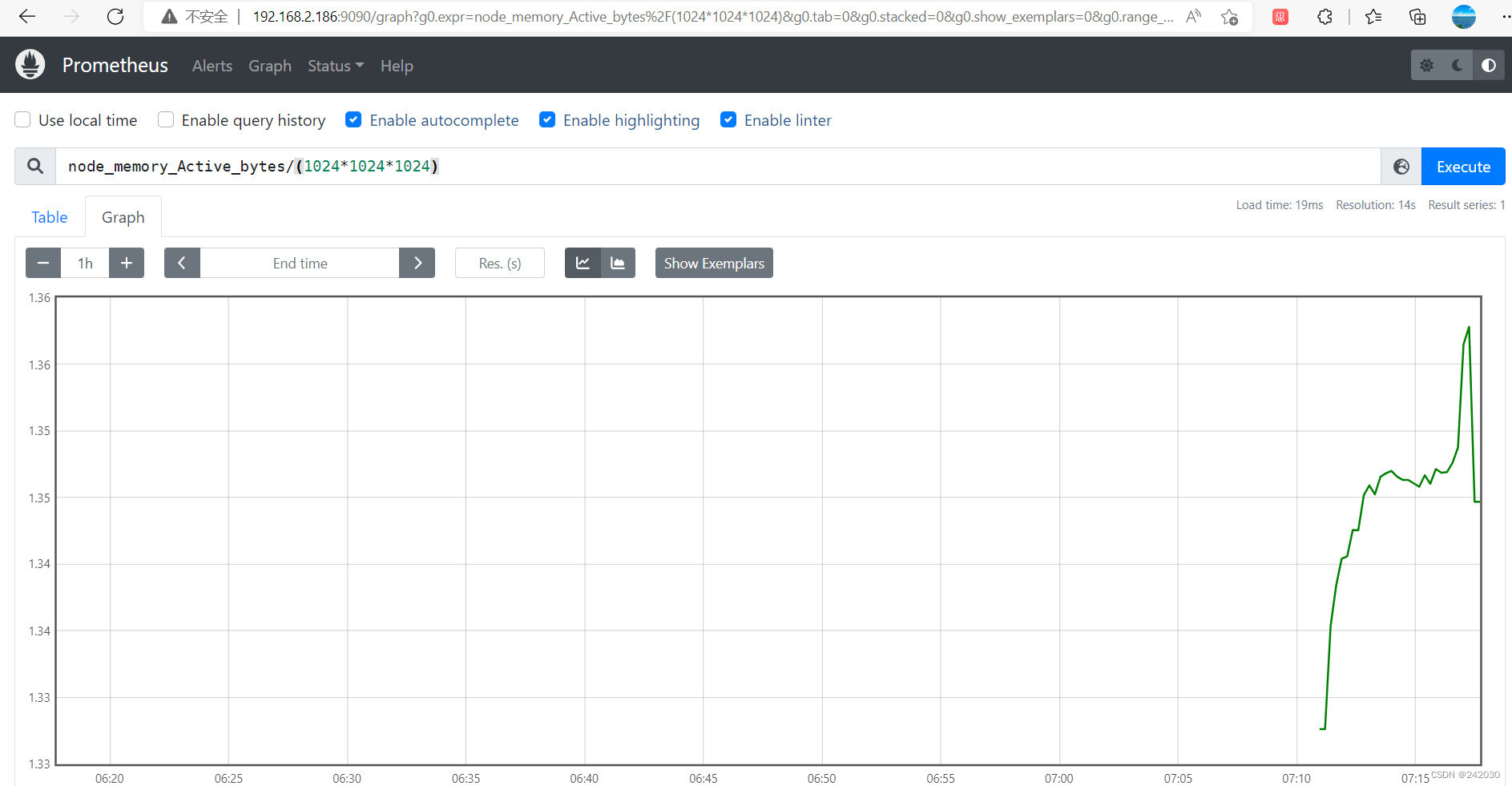
Task: Increase time range with plus button
Action: pos(127,263)
